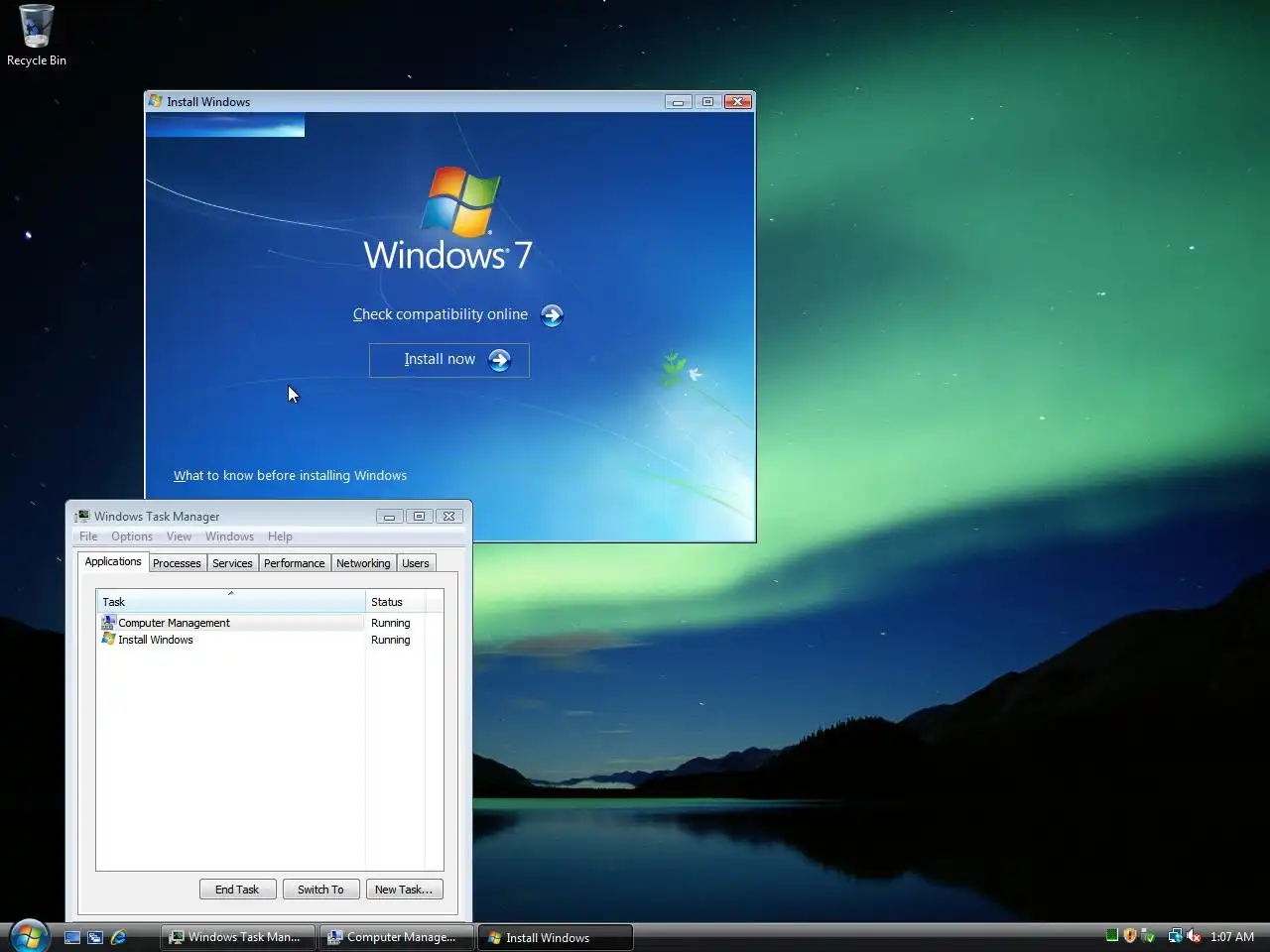Image resolution: width=1270 pixels, height=952 pixels.
Task: Open the Recycle Bin desktop icon
Action: [x=37, y=36]
